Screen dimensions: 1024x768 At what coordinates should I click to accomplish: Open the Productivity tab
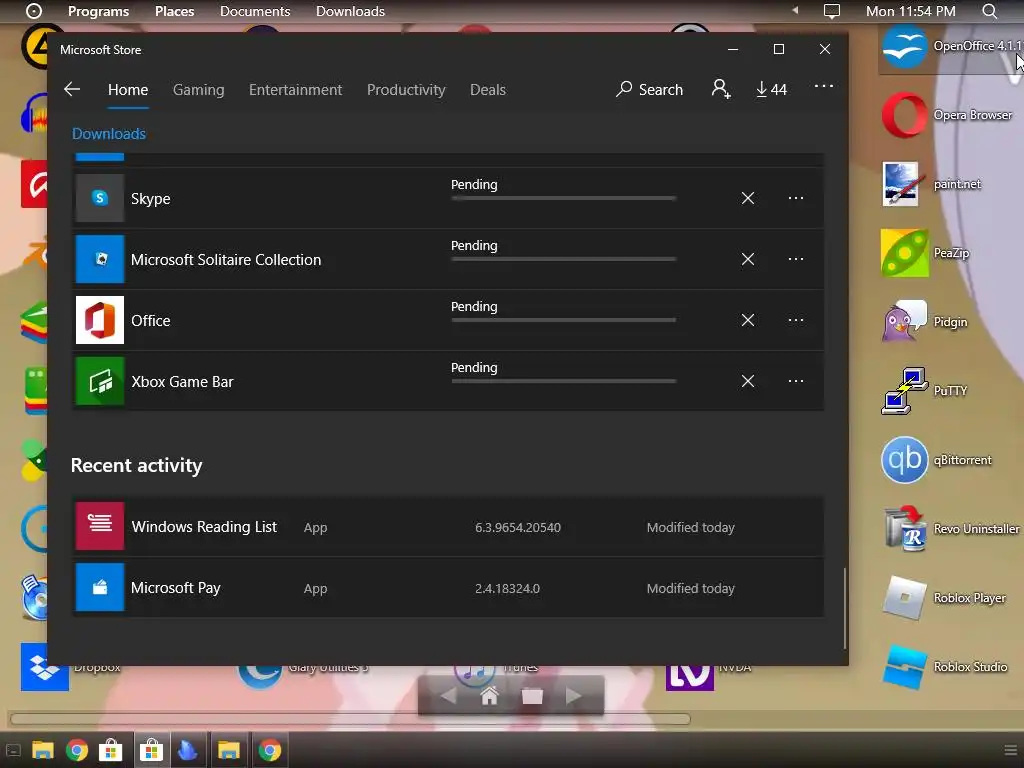click(406, 89)
